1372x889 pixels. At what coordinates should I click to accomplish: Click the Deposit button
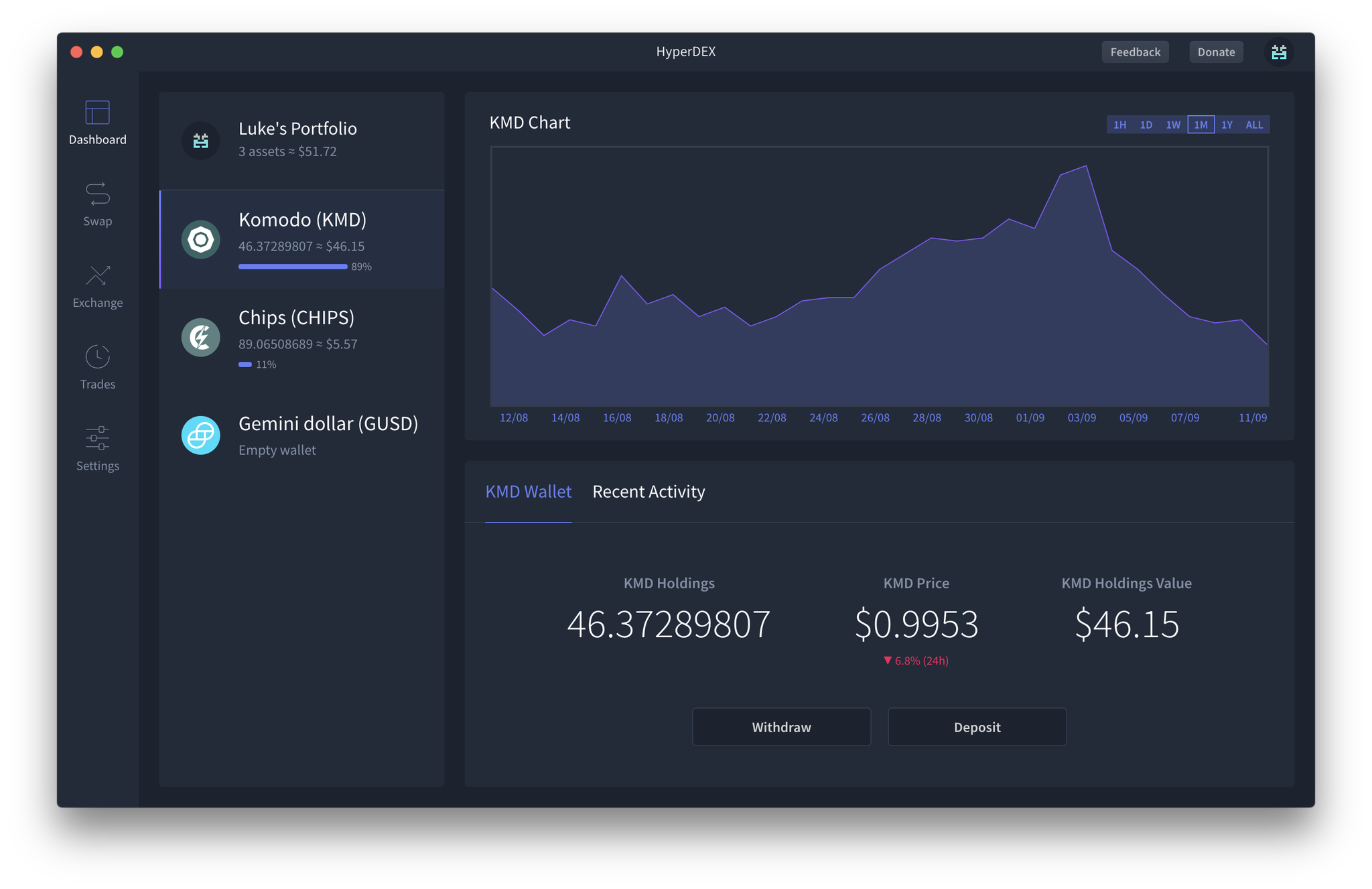point(977,727)
